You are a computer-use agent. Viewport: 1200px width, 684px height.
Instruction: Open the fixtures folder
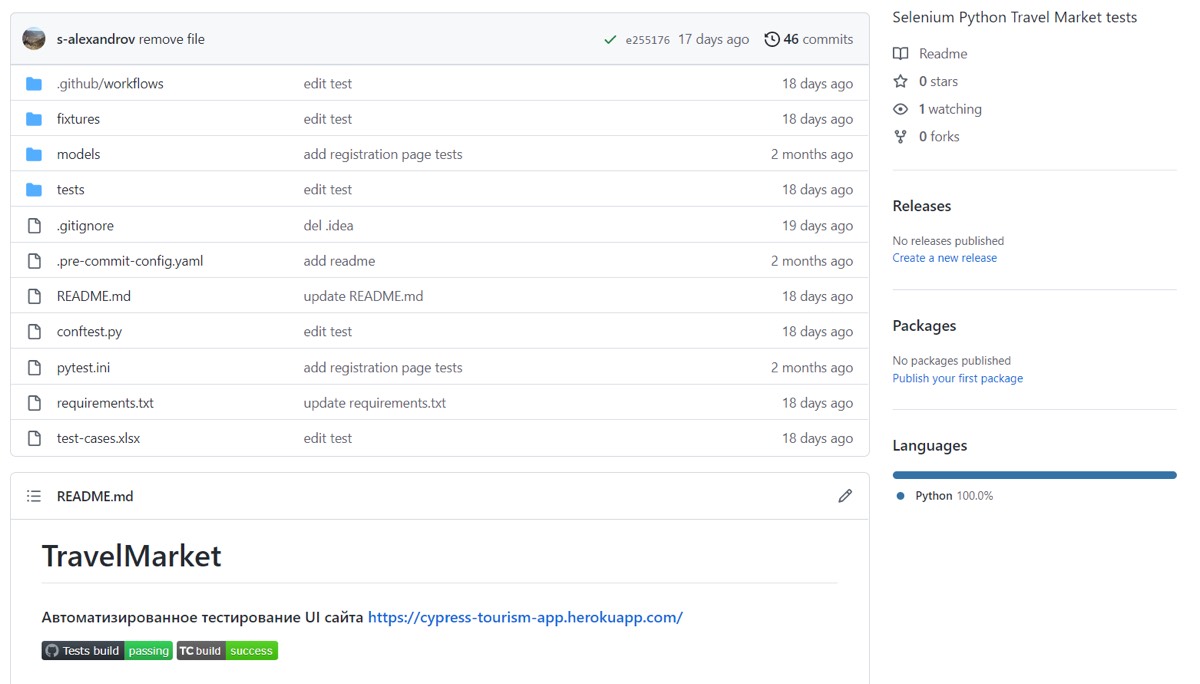click(78, 119)
